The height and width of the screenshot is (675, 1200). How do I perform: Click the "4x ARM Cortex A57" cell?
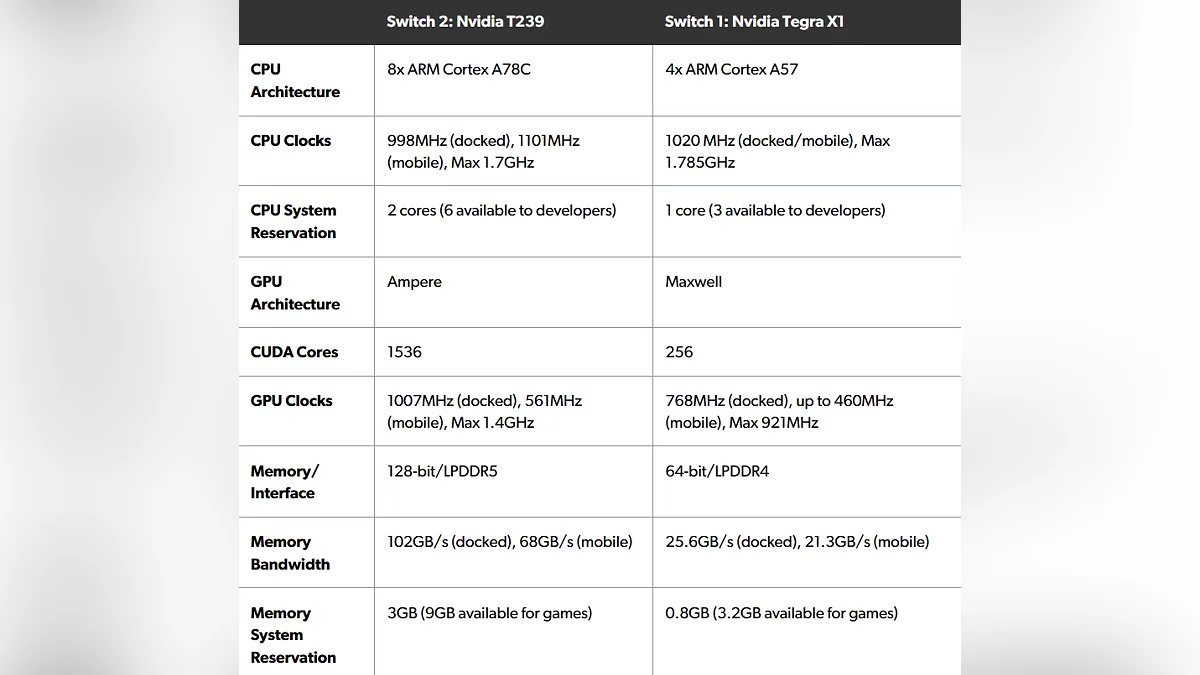[x=731, y=69]
